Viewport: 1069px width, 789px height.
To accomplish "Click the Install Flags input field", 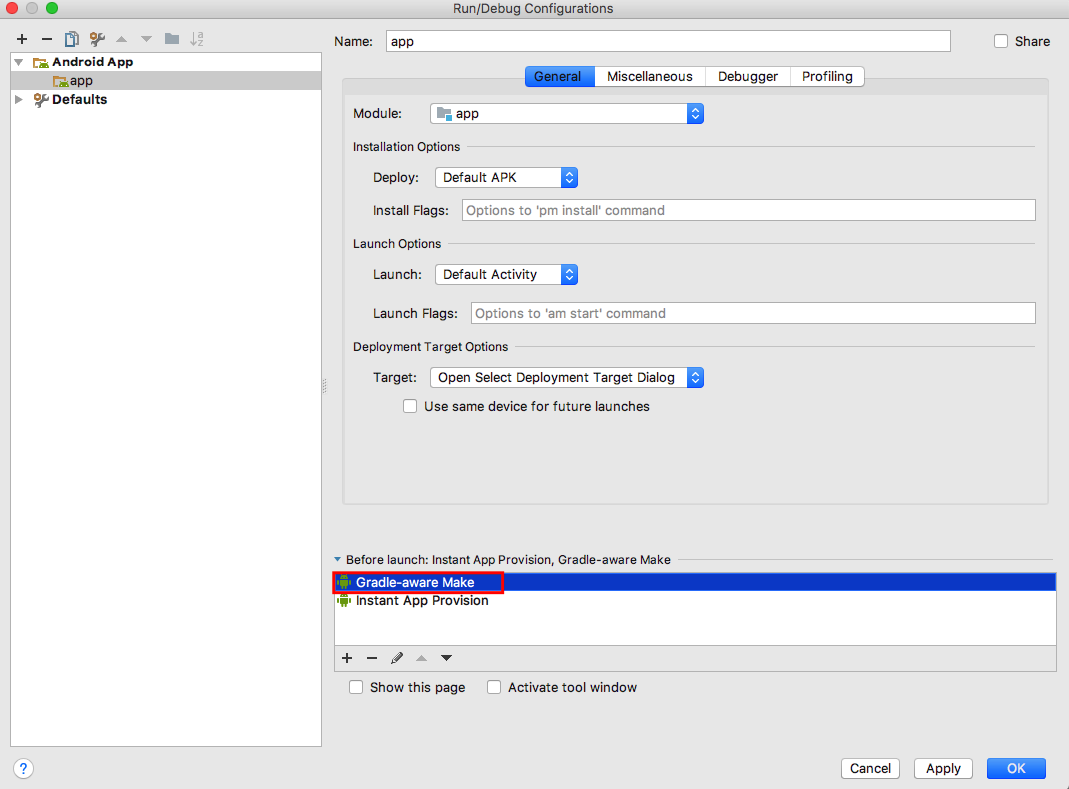I will tap(749, 210).
